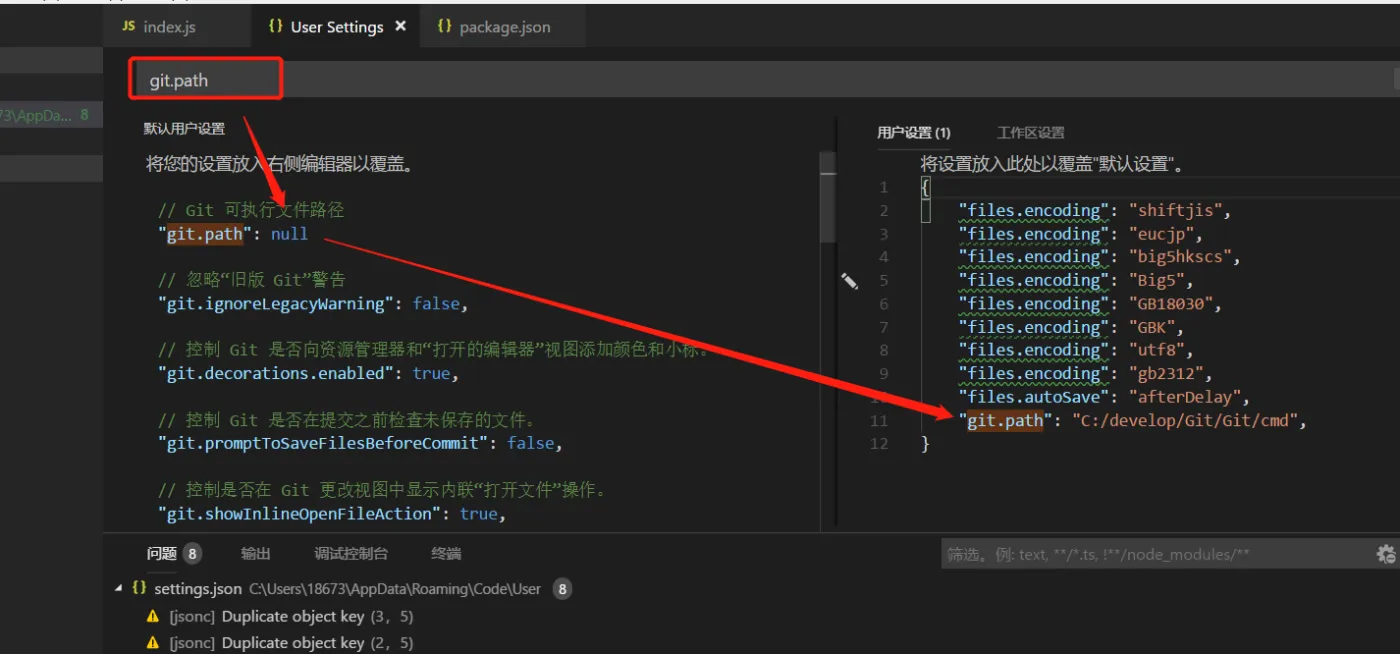Click the braces icon beside settings.json
The height and width of the screenshot is (654, 1400).
139,589
